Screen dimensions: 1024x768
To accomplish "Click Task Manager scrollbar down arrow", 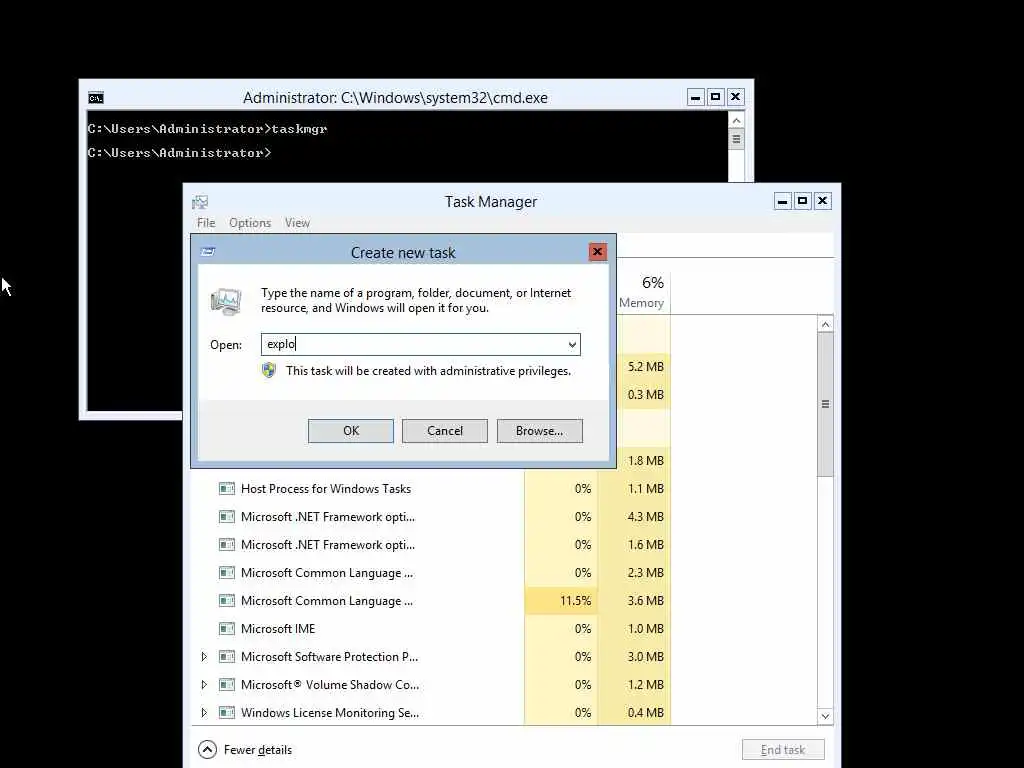I will click(825, 716).
